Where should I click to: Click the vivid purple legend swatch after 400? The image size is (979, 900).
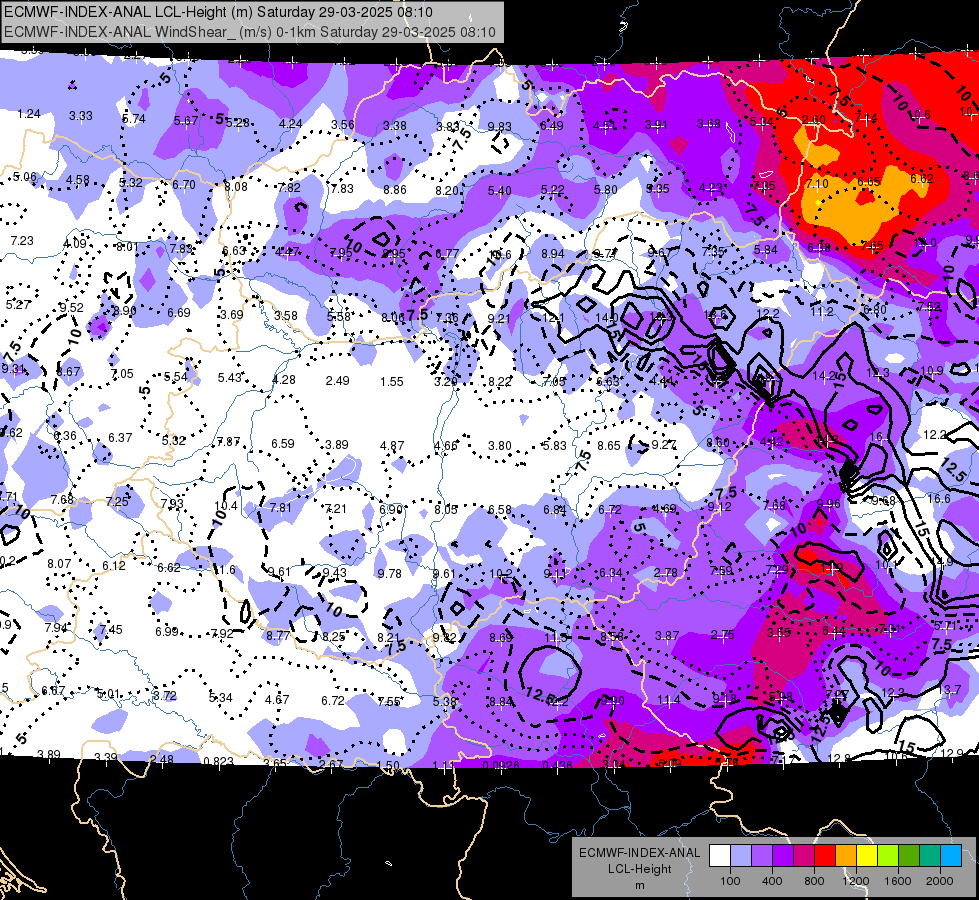pyautogui.click(x=783, y=856)
